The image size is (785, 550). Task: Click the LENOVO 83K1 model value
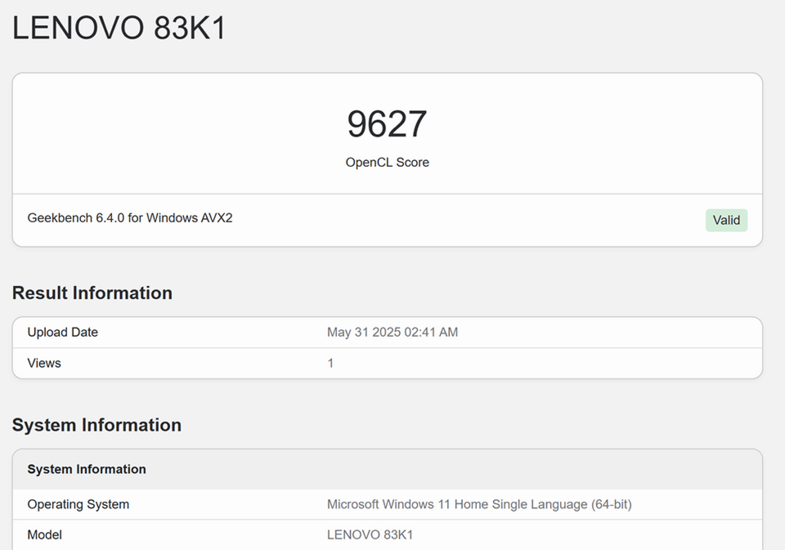coord(370,535)
